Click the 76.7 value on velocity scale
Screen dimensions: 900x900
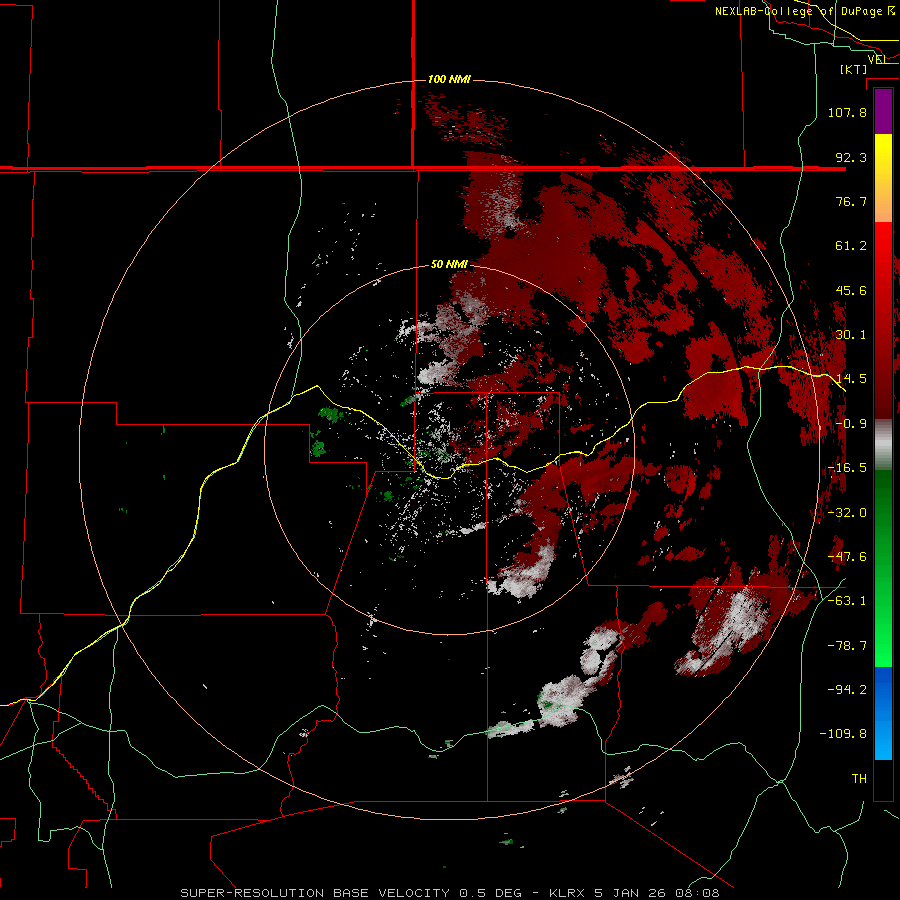(851, 201)
